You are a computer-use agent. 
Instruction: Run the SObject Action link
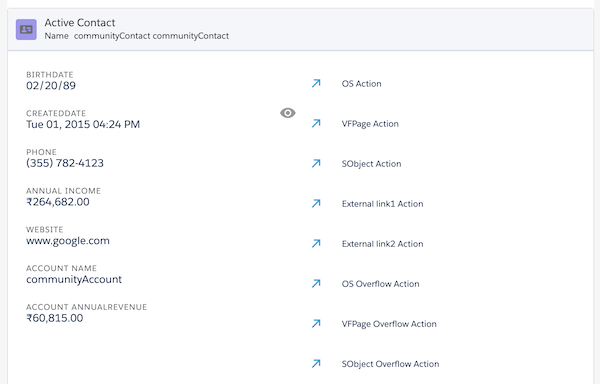pyautogui.click(x=372, y=164)
